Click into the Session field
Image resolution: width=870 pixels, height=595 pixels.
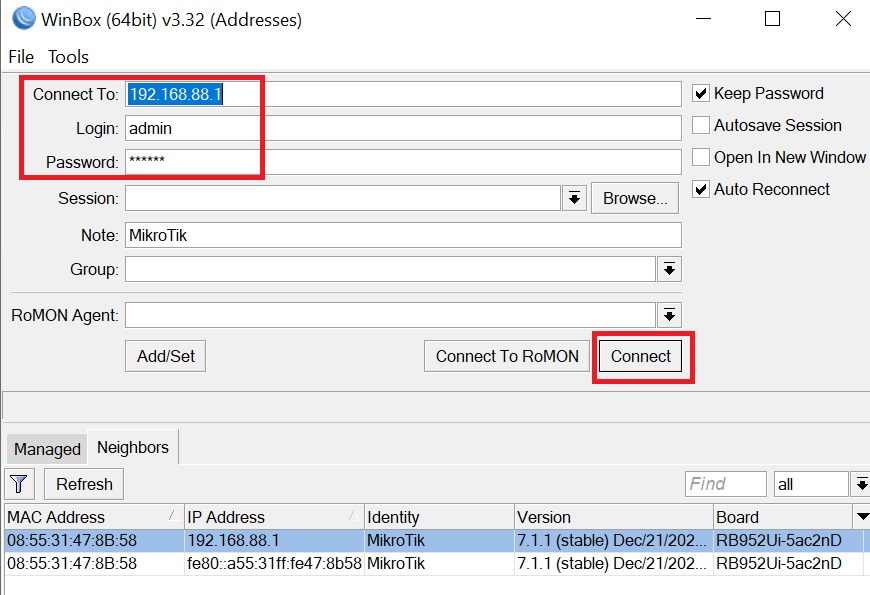(342, 198)
